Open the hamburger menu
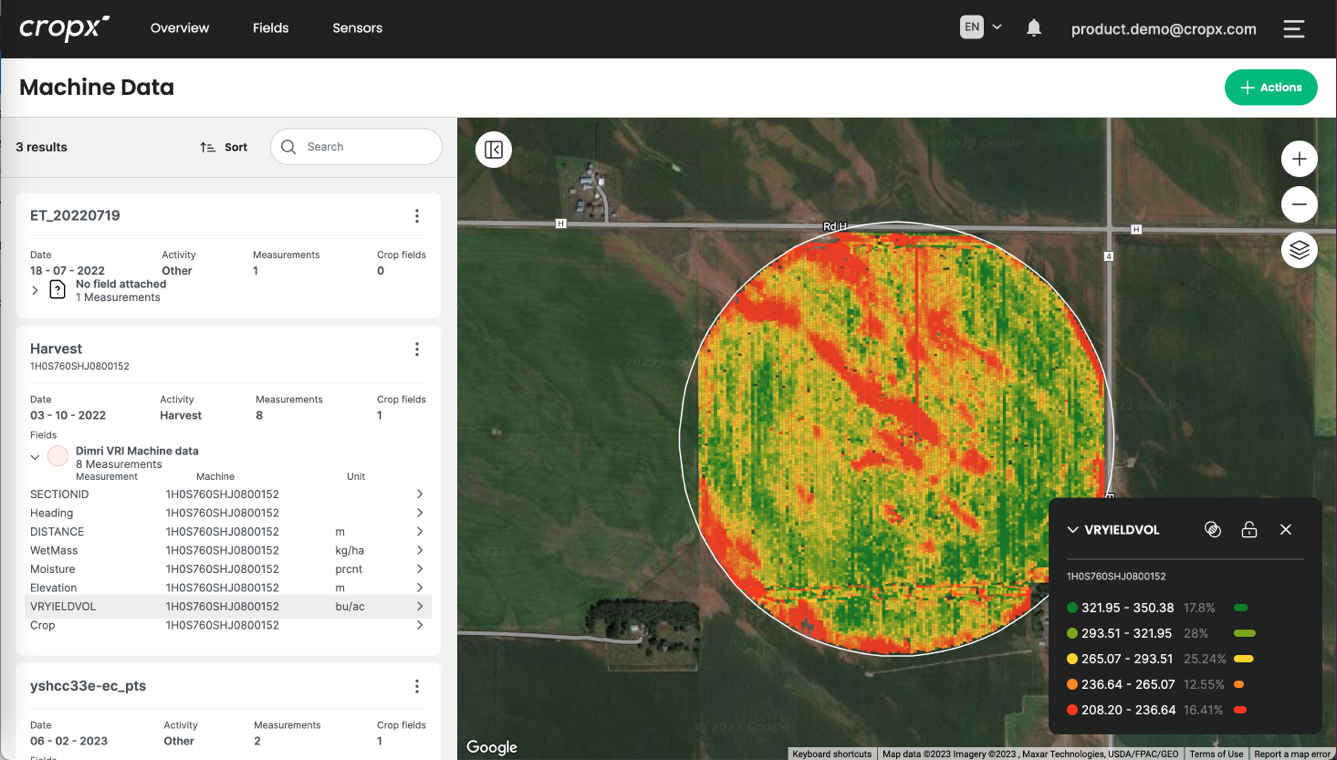The height and width of the screenshot is (760, 1337). click(1293, 29)
